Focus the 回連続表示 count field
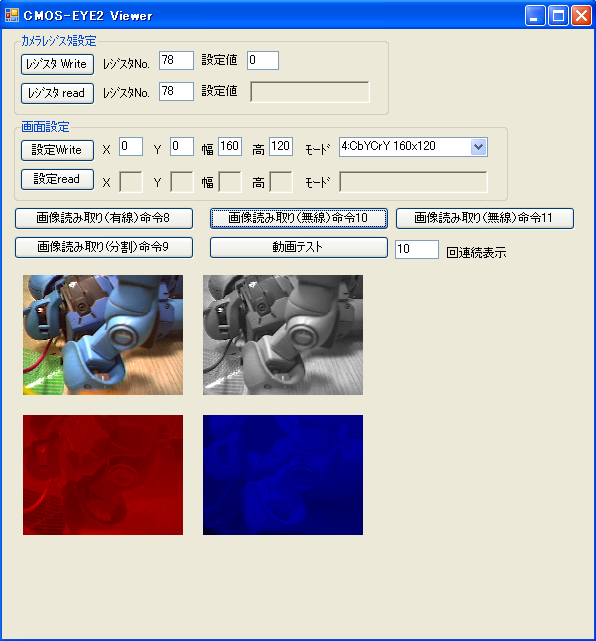 click(417, 249)
